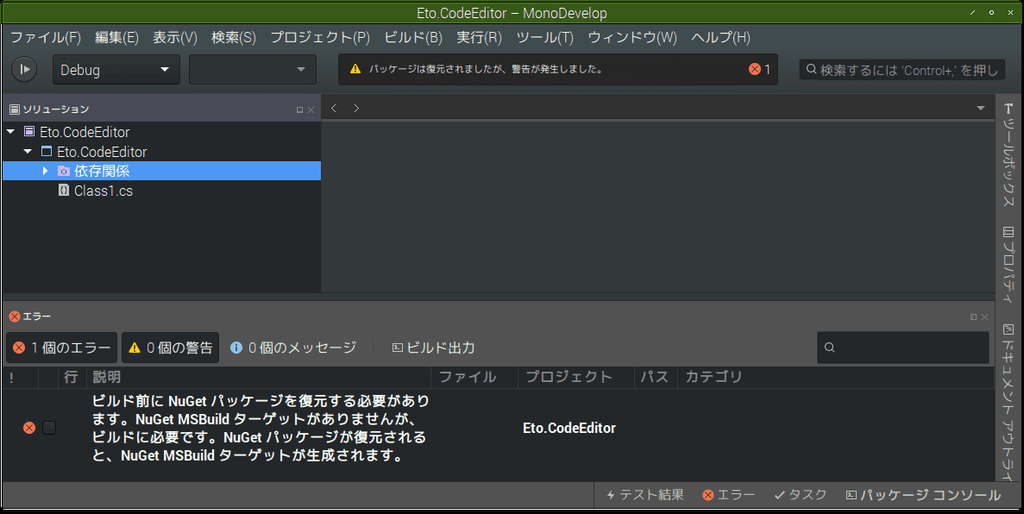The width and height of the screenshot is (1024, 514).
Task: Click the 依存関係 folder icon
Action: [x=63, y=171]
